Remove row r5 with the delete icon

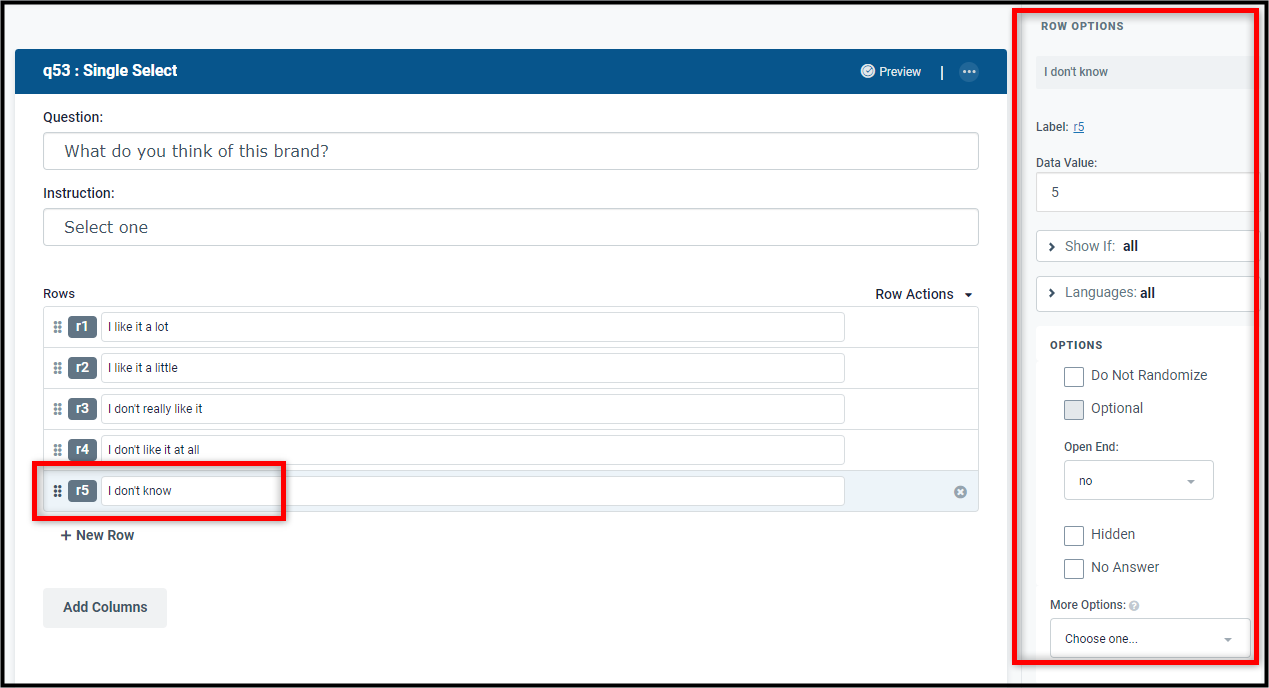pos(960,492)
